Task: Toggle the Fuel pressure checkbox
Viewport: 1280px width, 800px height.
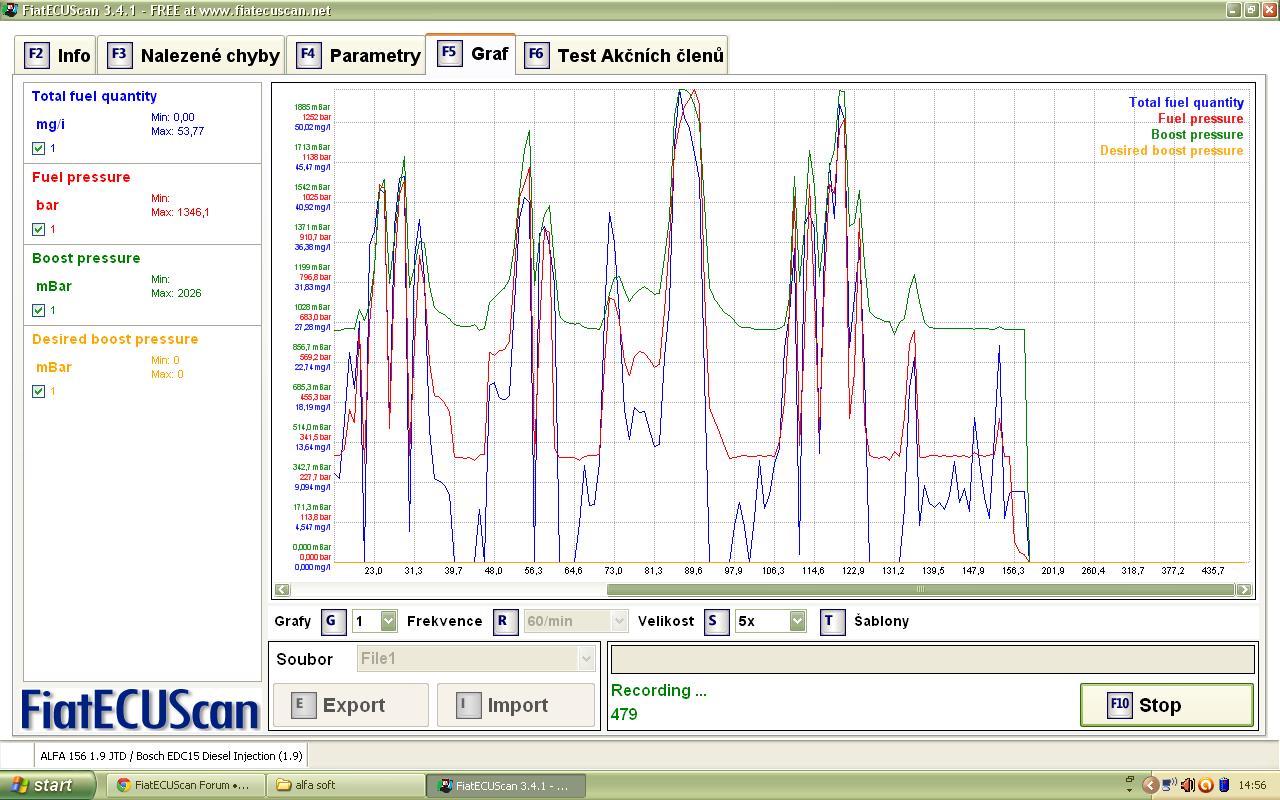Action: (x=38, y=229)
